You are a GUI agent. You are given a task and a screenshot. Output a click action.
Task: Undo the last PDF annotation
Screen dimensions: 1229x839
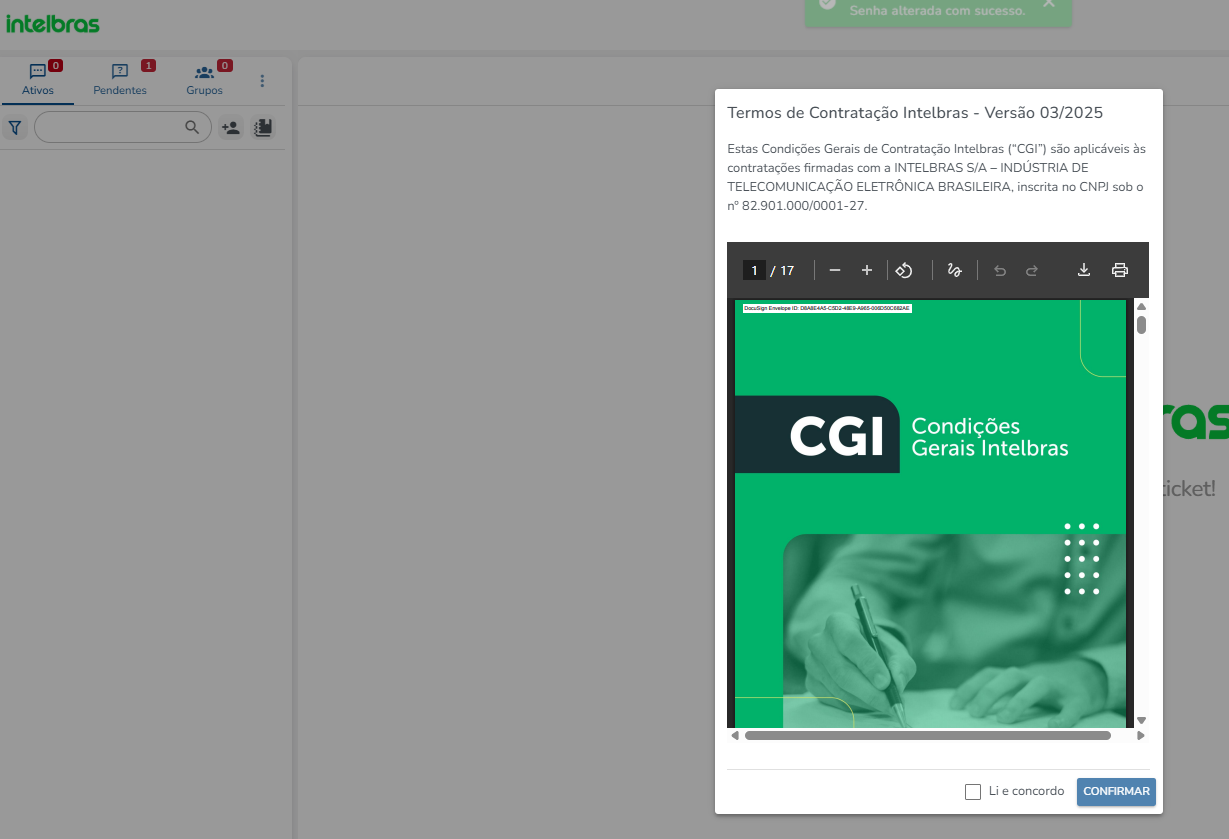click(1000, 270)
